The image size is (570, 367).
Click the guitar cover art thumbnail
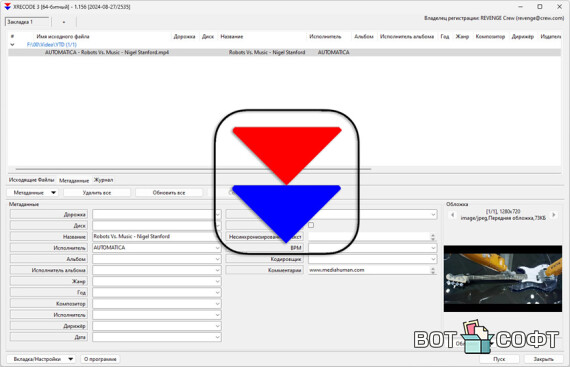[503, 279]
